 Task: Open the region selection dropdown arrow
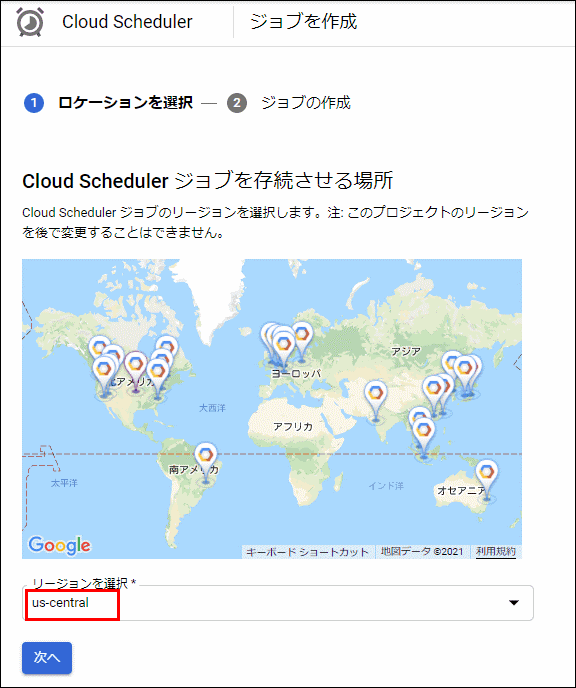pyautogui.click(x=514, y=602)
